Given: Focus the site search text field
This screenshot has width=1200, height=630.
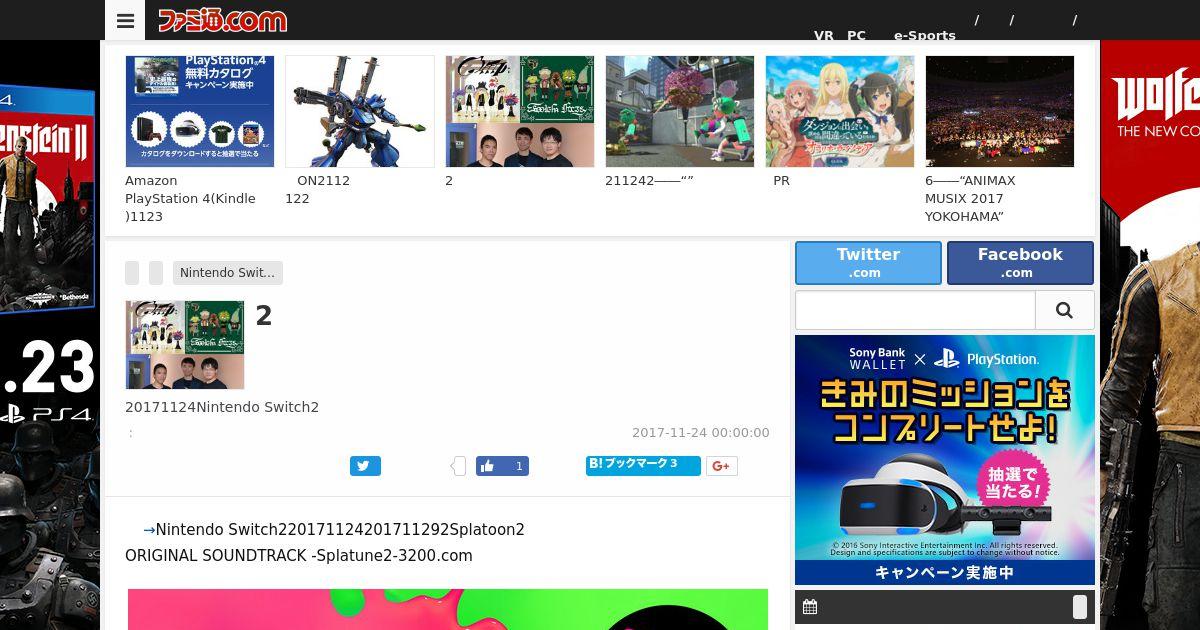Looking at the screenshot, I should click(x=915, y=311).
